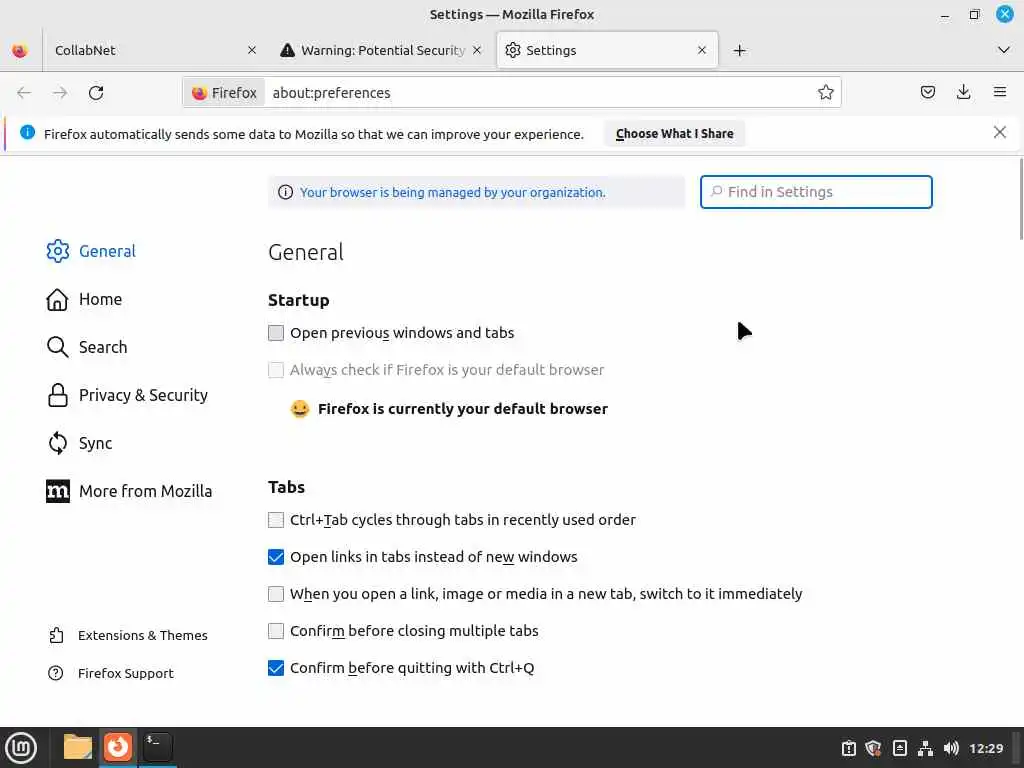Bookmark this page with the star icon
The height and width of the screenshot is (768, 1024).
(x=825, y=93)
